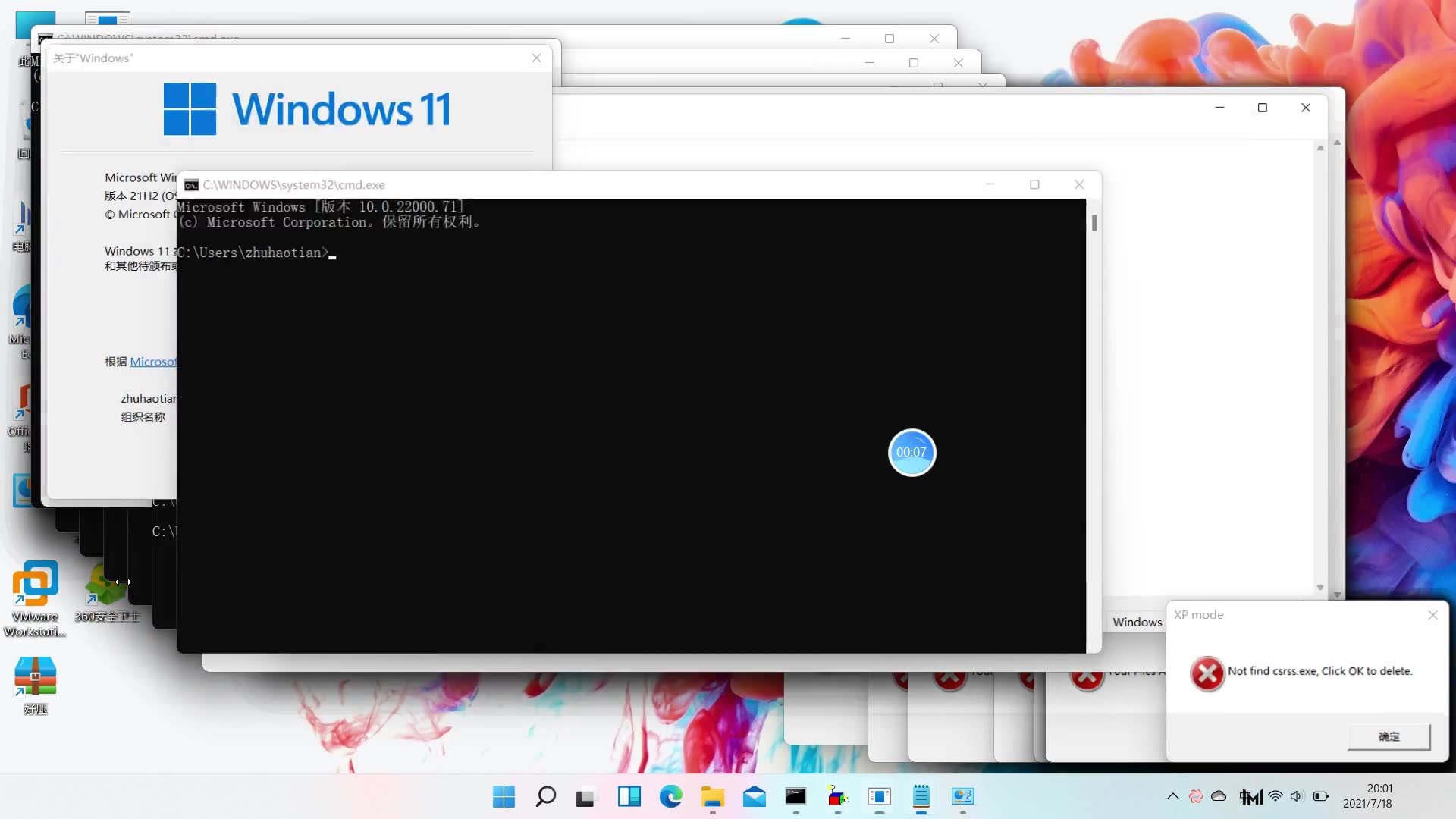Click the 00:07 recording timer circle
The height and width of the screenshot is (819, 1456).
tap(912, 453)
